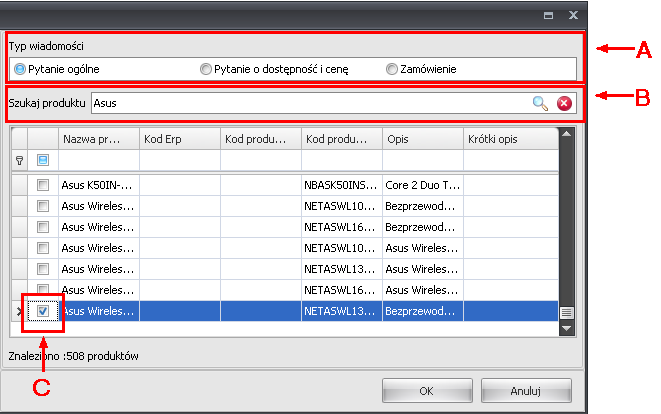Tick checkbox in NETASWL16 Bezprzewod row
The width and height of the screenshot is (661, 414).
pyautogui.click(x=43, y=227)
